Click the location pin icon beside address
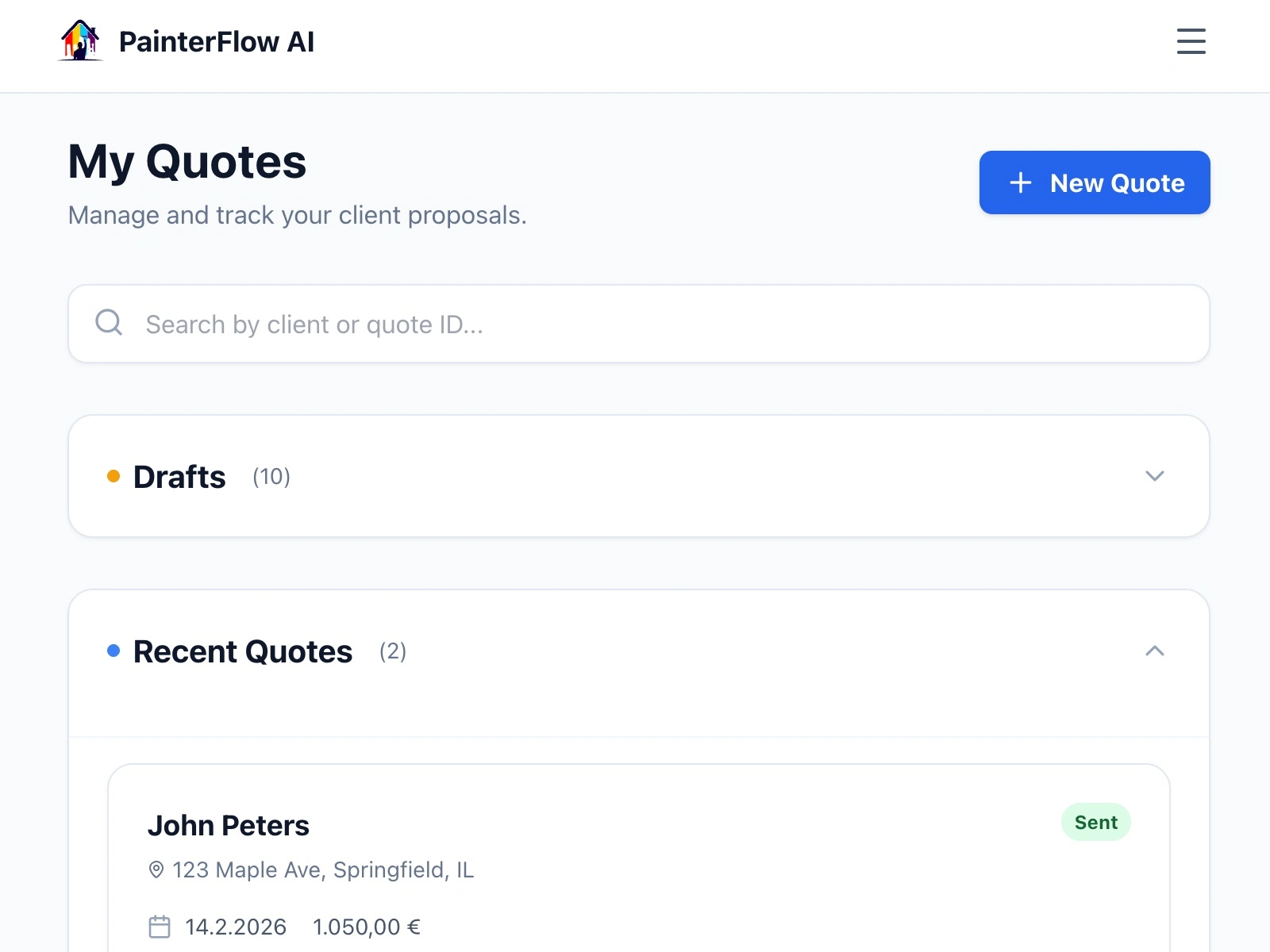 click(156, 870)
